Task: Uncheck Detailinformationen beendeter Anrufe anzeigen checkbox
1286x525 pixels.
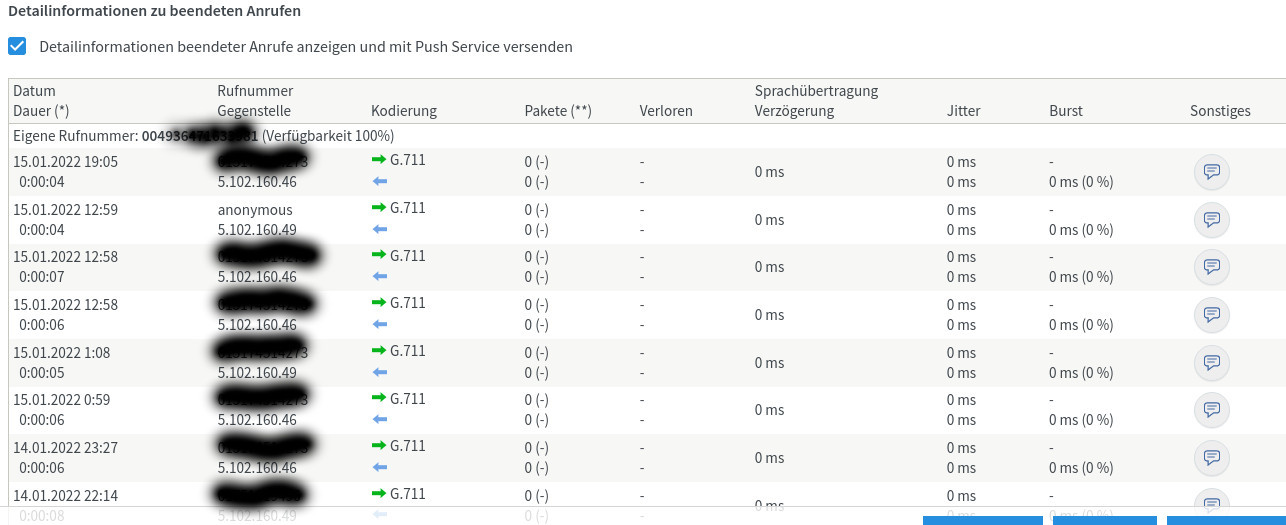Action: (x=17, y=46)
